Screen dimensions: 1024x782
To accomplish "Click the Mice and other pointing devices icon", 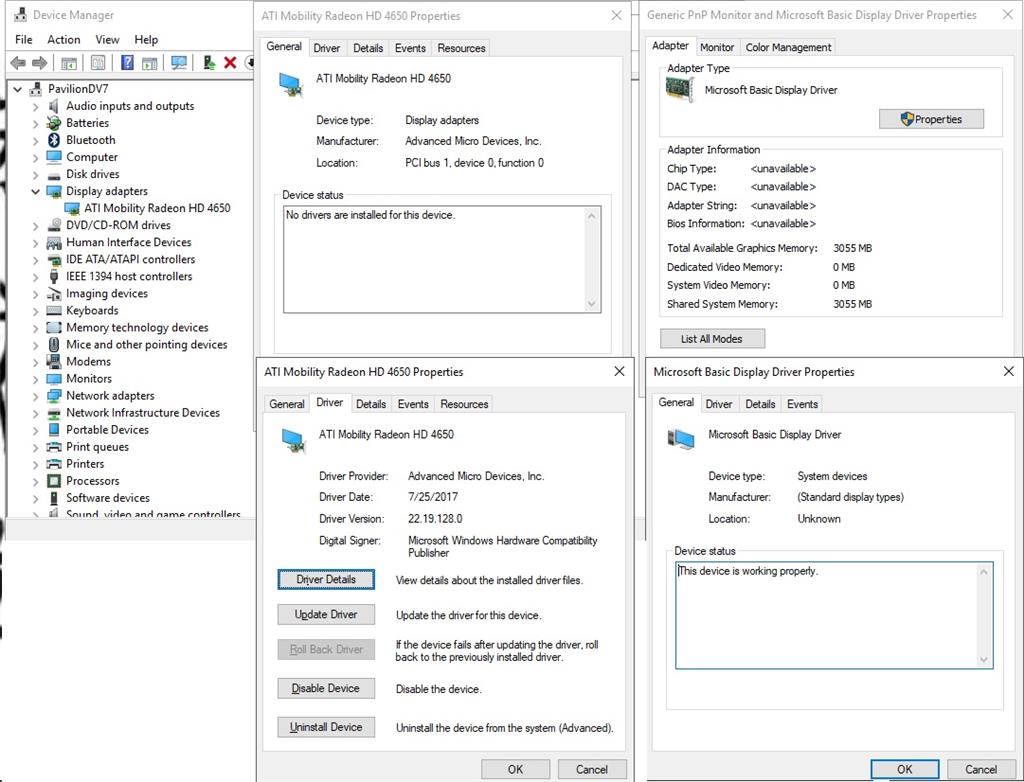I will click(x=54, y=344).
